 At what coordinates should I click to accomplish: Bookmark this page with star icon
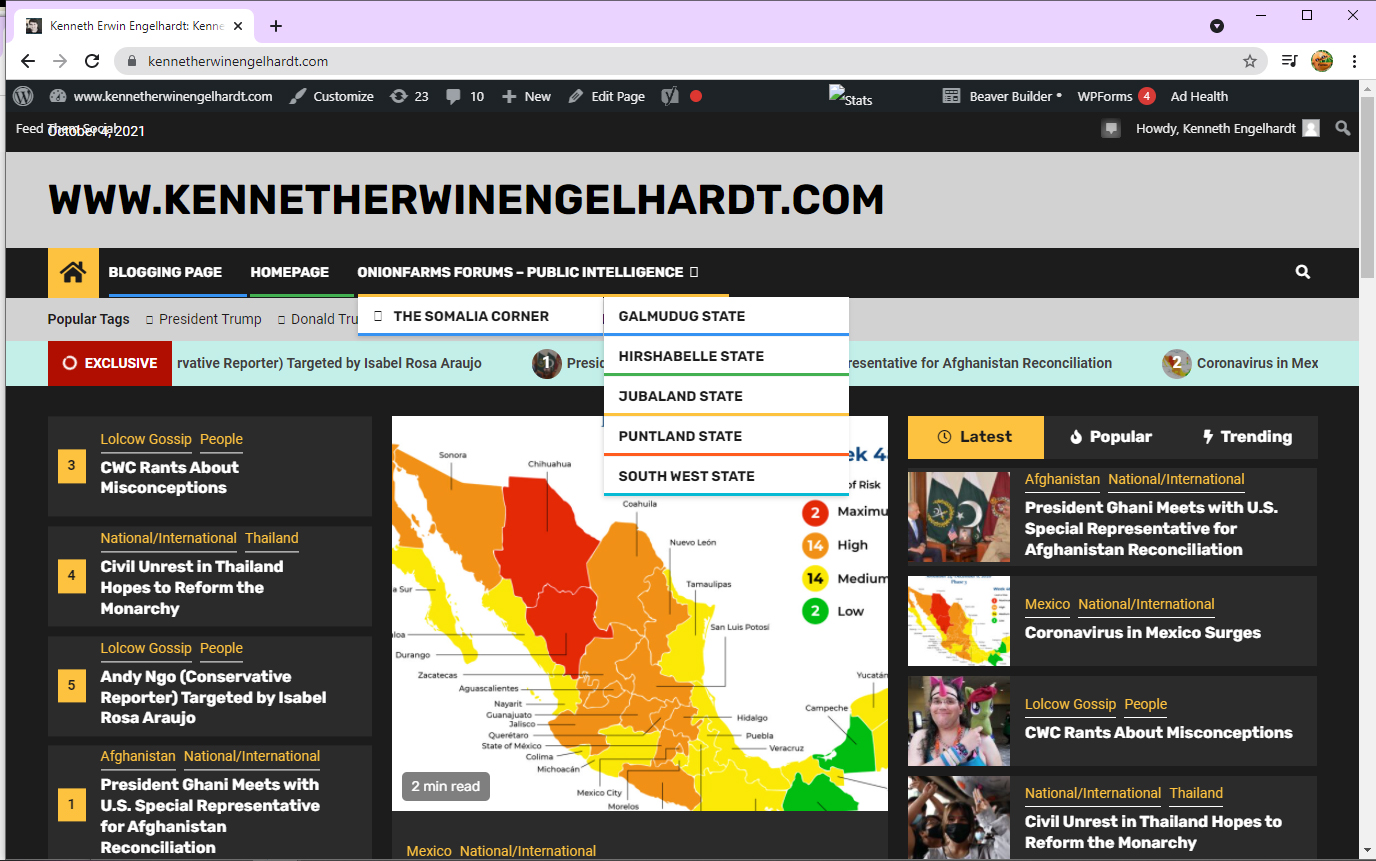(x=1250, y=61)
